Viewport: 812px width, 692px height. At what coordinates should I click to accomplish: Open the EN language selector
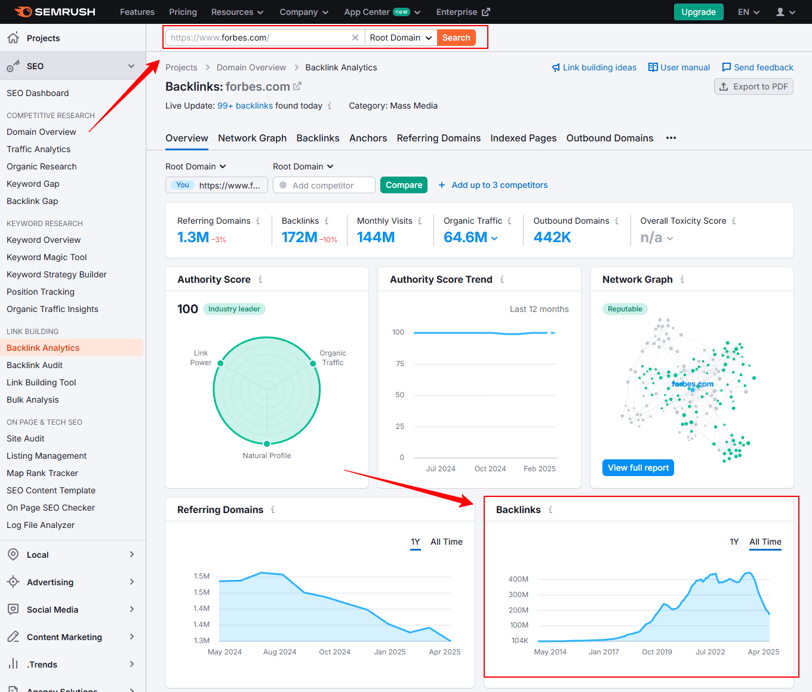(x=748, y=12)
